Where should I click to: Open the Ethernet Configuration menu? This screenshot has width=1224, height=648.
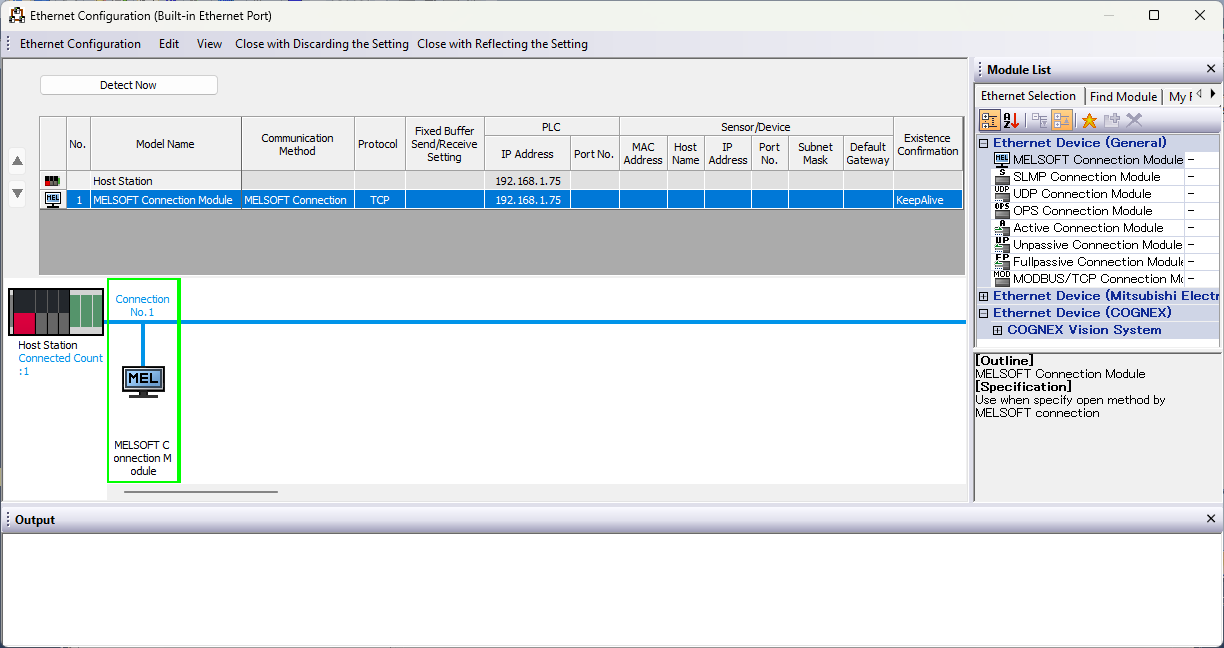click(x=80, y=44)
